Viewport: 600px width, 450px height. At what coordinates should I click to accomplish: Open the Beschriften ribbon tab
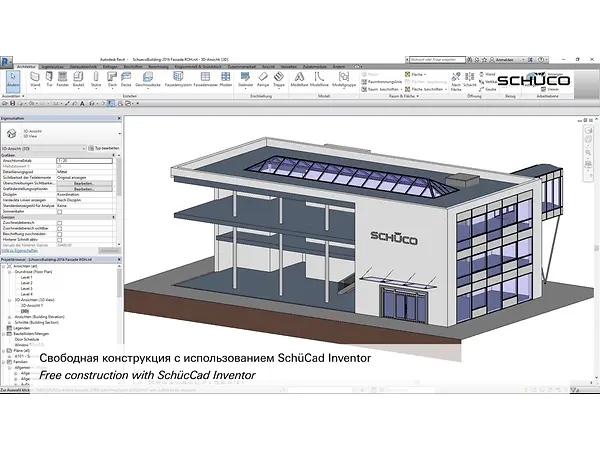tap(133, 67)
